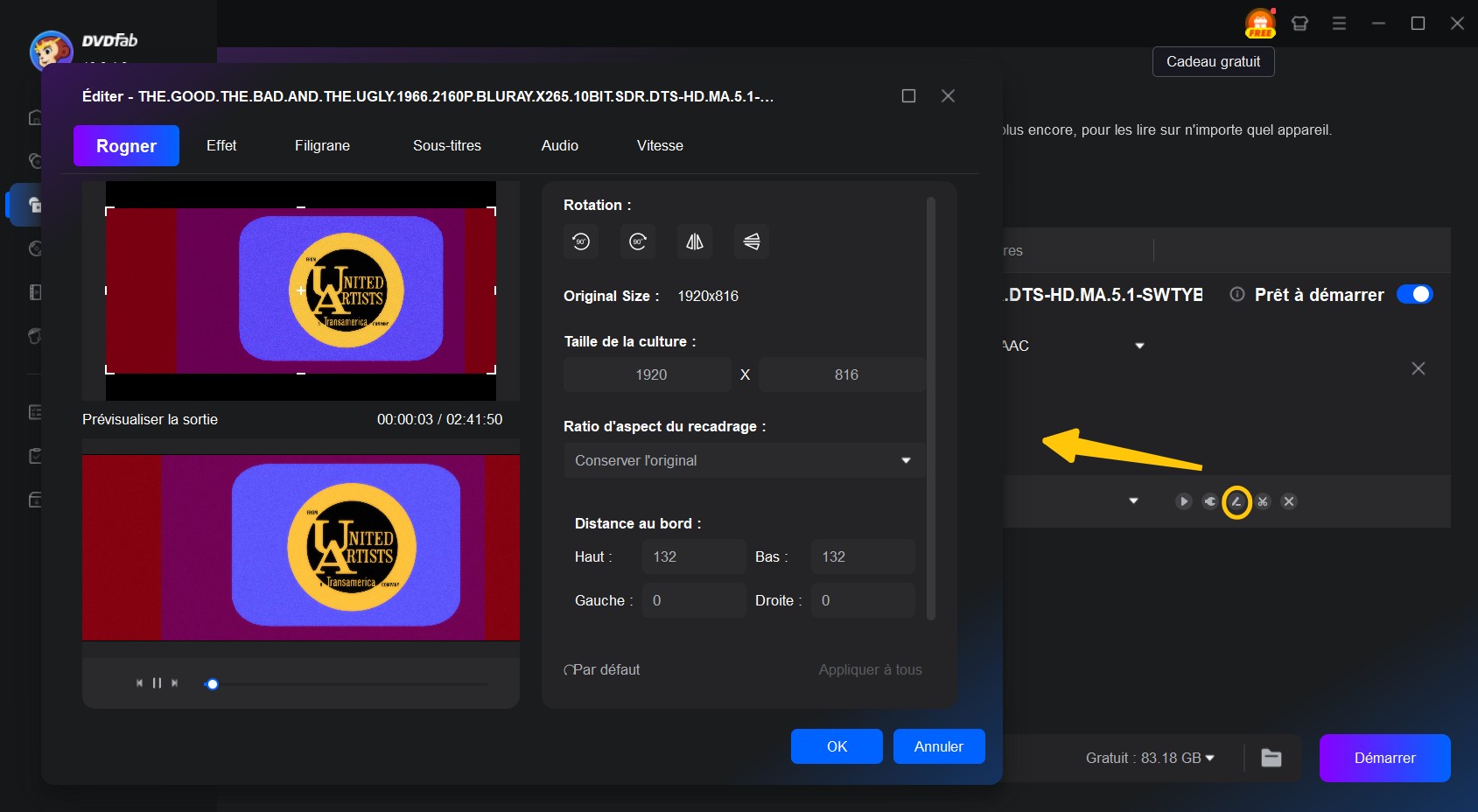Open Ratio d'aspect du recadrage dropdown

point(745,460)
